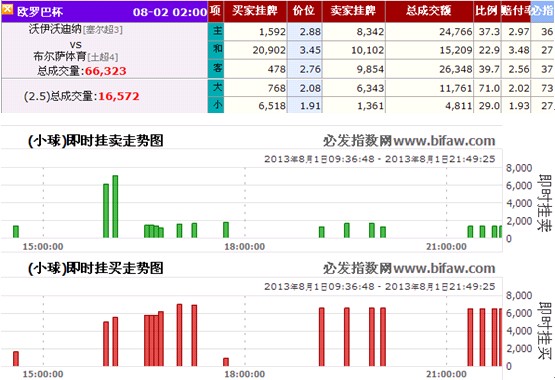555x380 pixels.
Task: Select the 欧罗巴杯 league header
Action: point(40,12)
